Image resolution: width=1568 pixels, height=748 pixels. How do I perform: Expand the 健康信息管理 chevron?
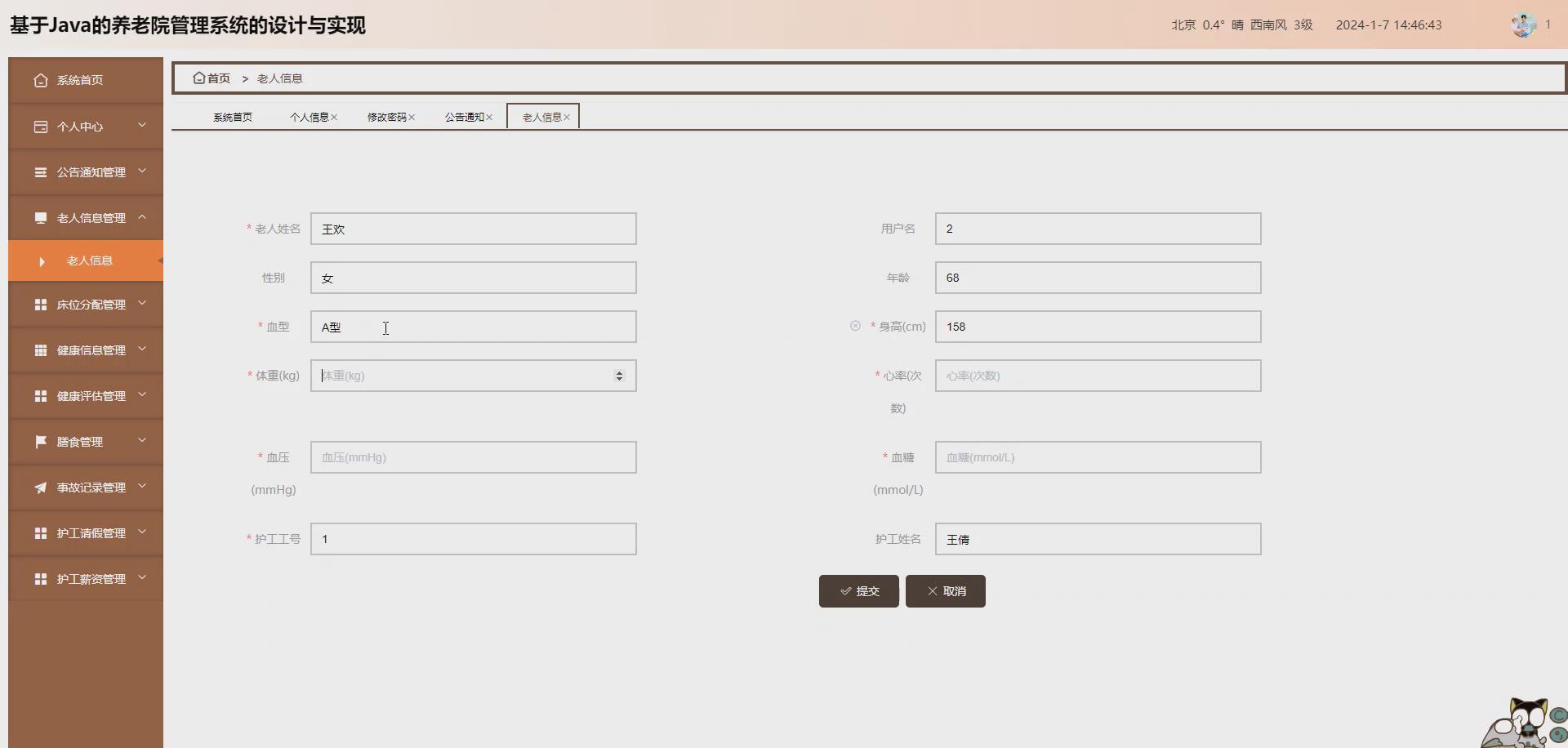point(142,349)
